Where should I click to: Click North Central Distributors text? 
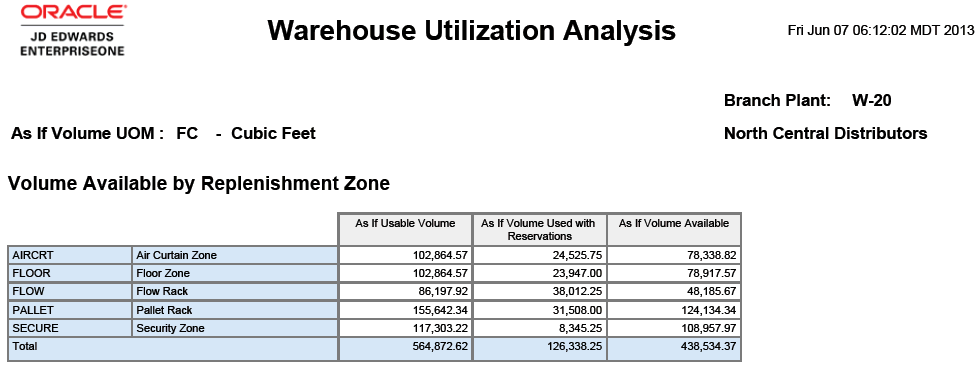pyautogui.click(x=825, y=133)
